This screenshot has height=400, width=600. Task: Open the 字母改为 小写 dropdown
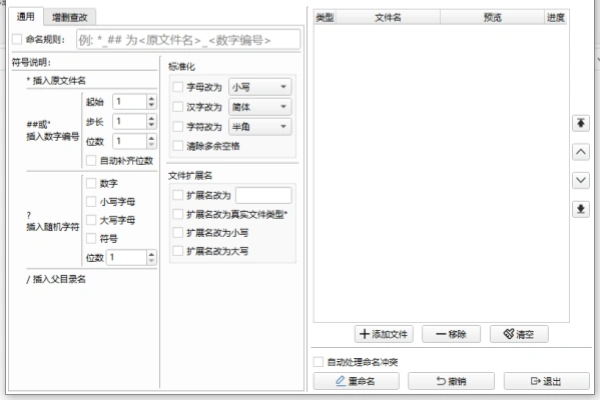click(260, 87)
